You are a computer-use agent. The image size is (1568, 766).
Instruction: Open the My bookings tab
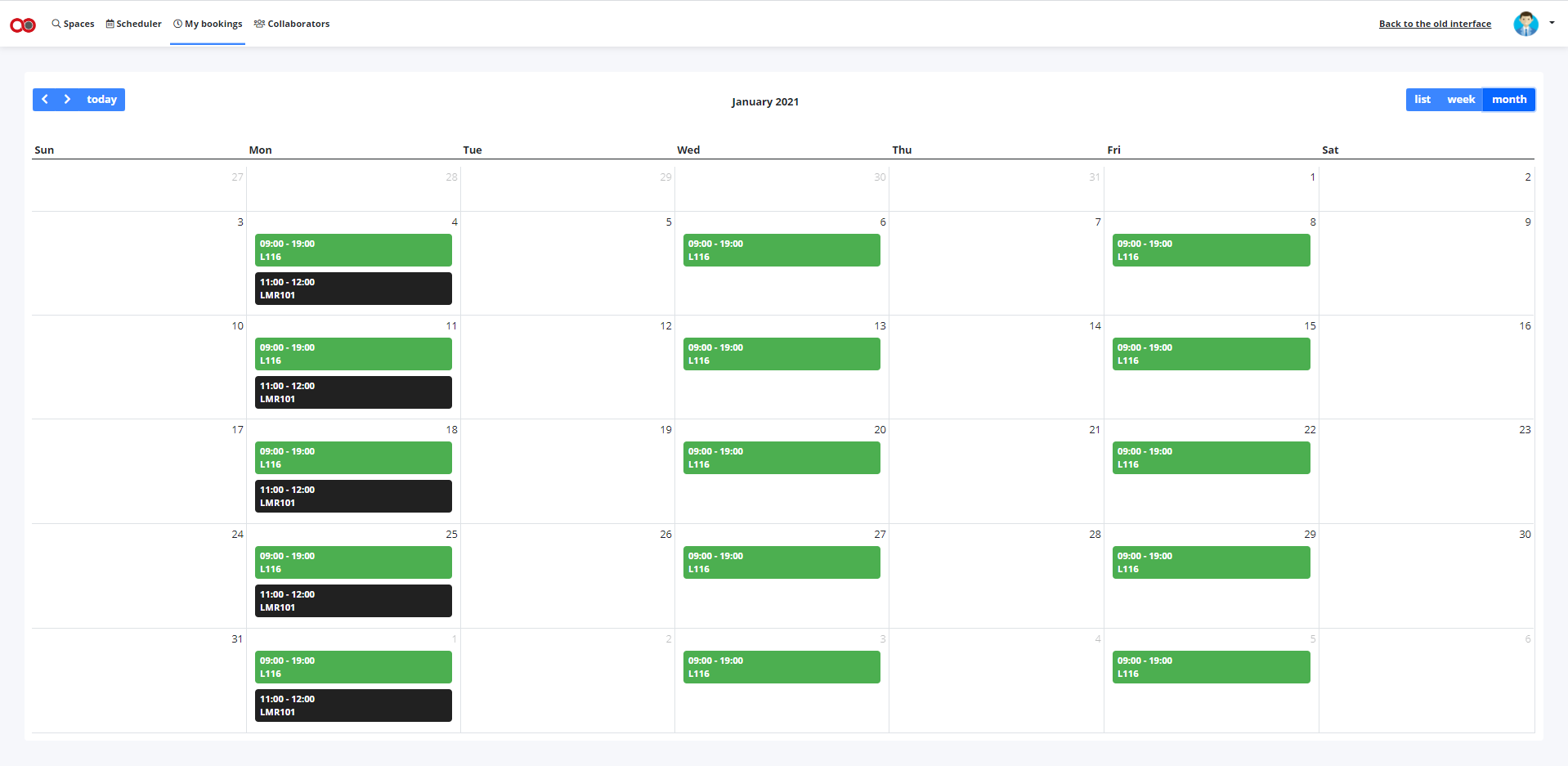pos(208,24)
